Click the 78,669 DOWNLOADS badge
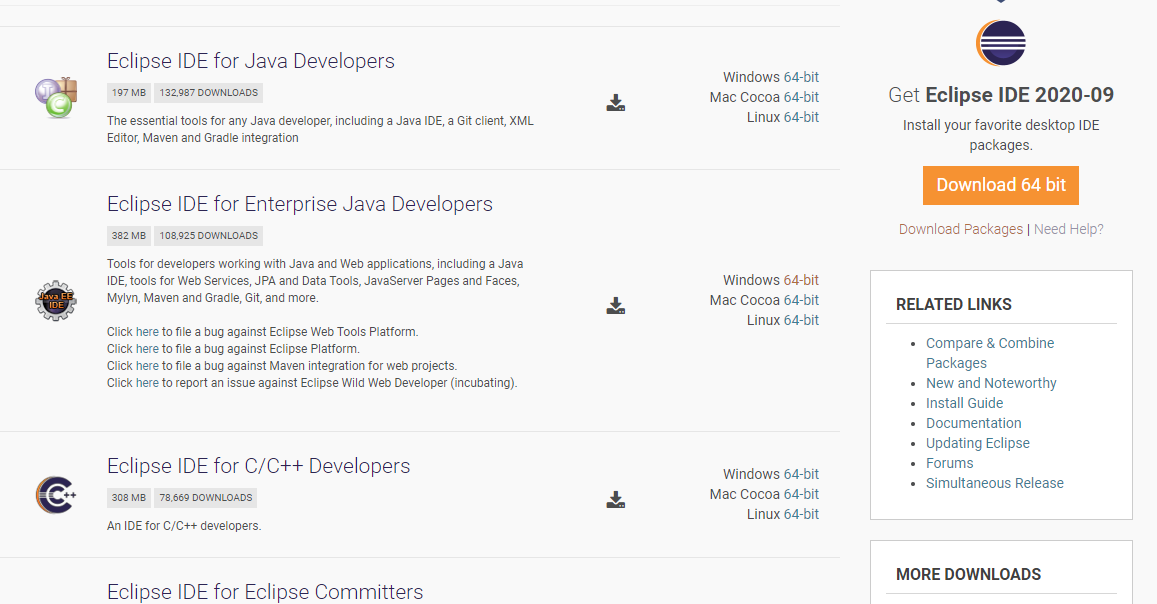The width and height of the screenshot is (1157, 604). pyautogui.click(x=206, y=498)
